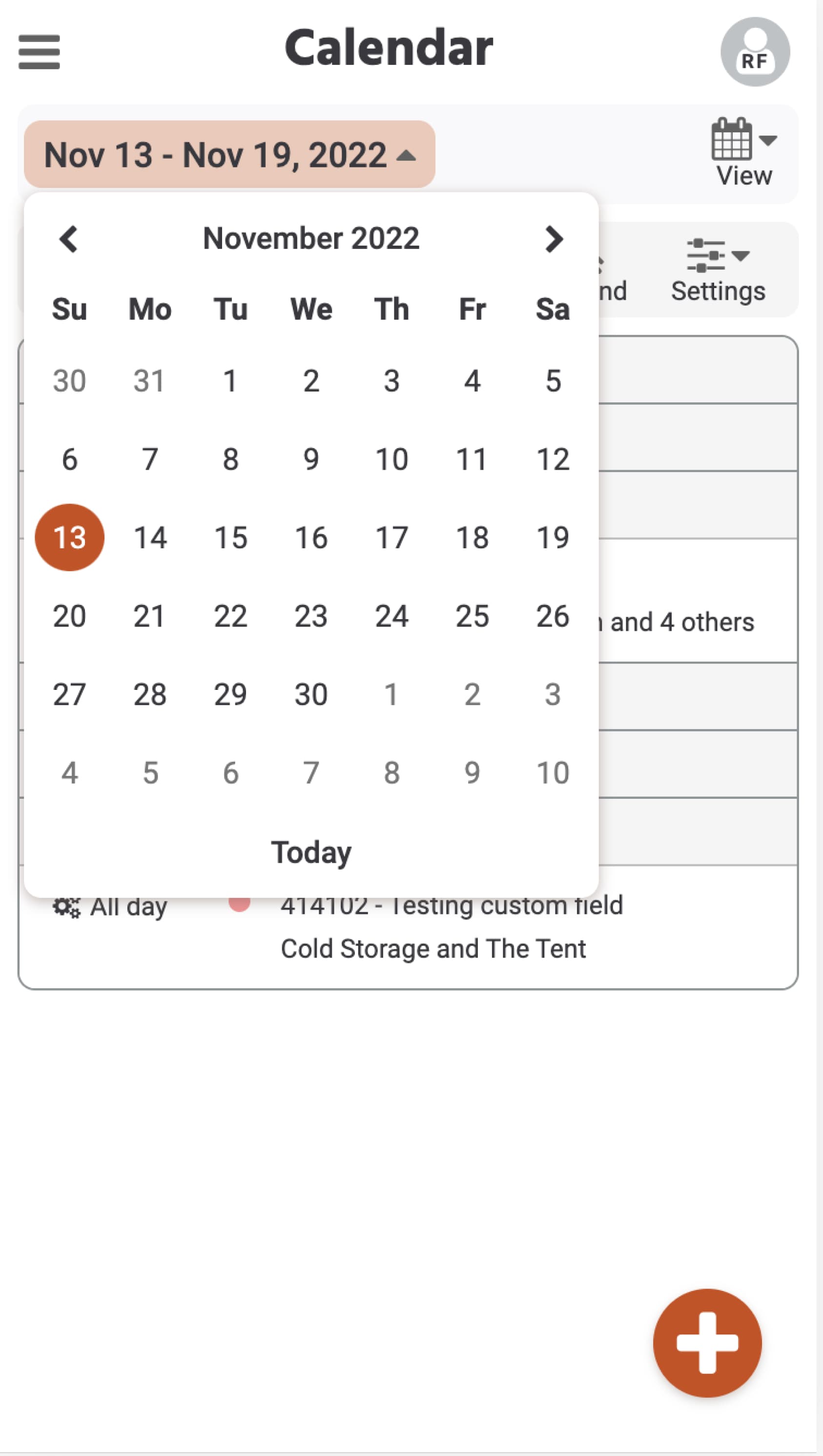The height and width of the screenshot is (1456, 823).
Task: Click the red event status dot
Action: (x=240, y=903)
